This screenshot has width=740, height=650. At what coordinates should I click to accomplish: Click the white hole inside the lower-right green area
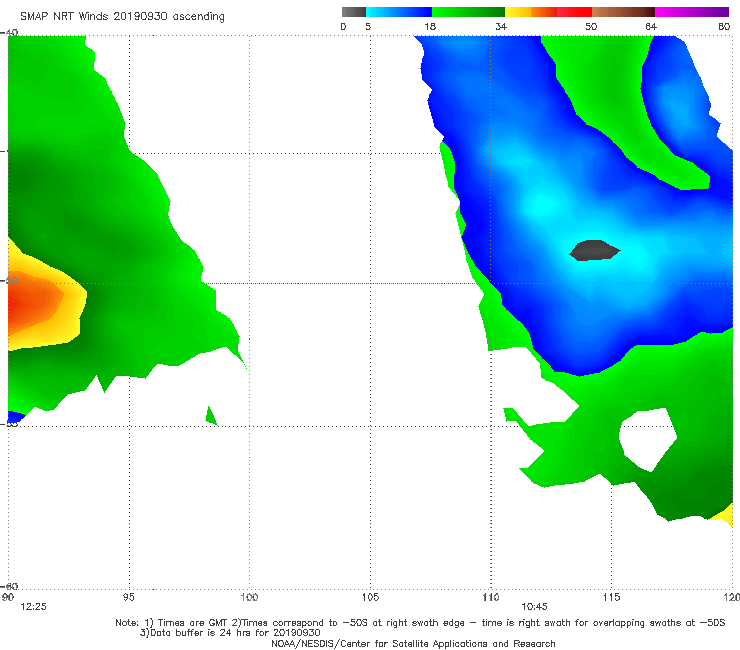click(648, 439)
